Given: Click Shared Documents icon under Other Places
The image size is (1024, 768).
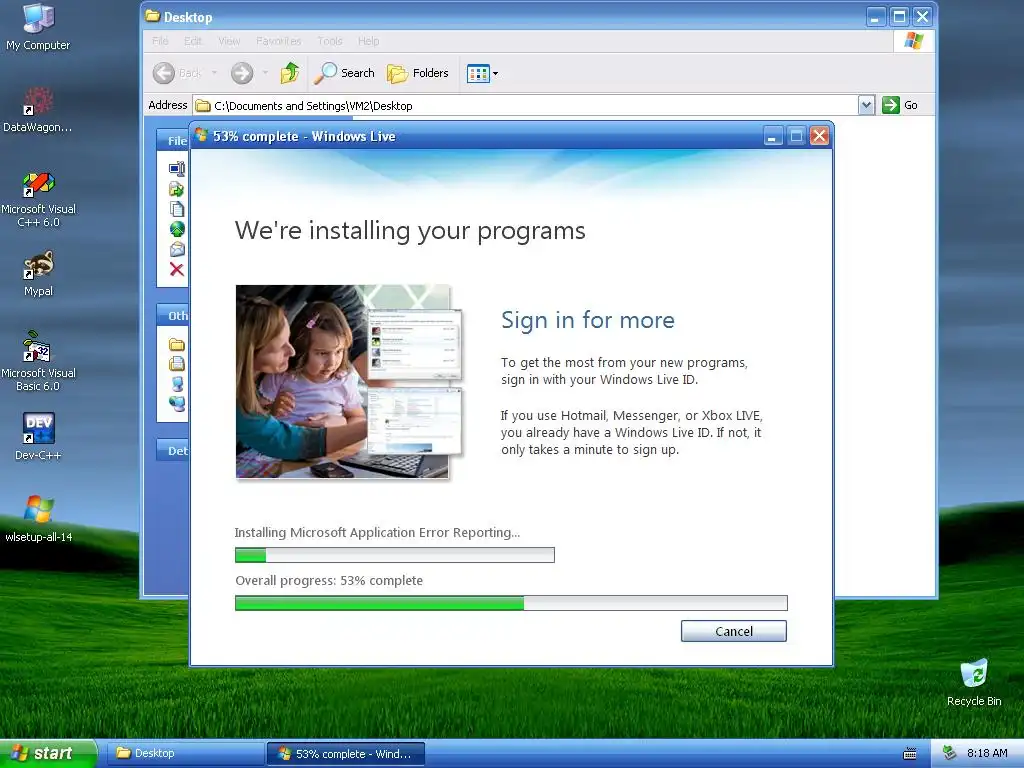Looking at the screenshot, I should [x=176, y=364].
